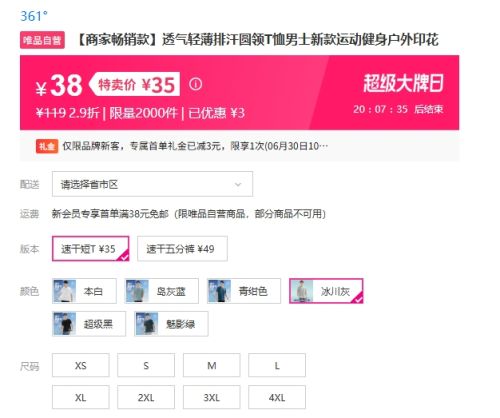Choose the 超级黑 color option
The image size is (500, 418).
(x=89, y=324)
